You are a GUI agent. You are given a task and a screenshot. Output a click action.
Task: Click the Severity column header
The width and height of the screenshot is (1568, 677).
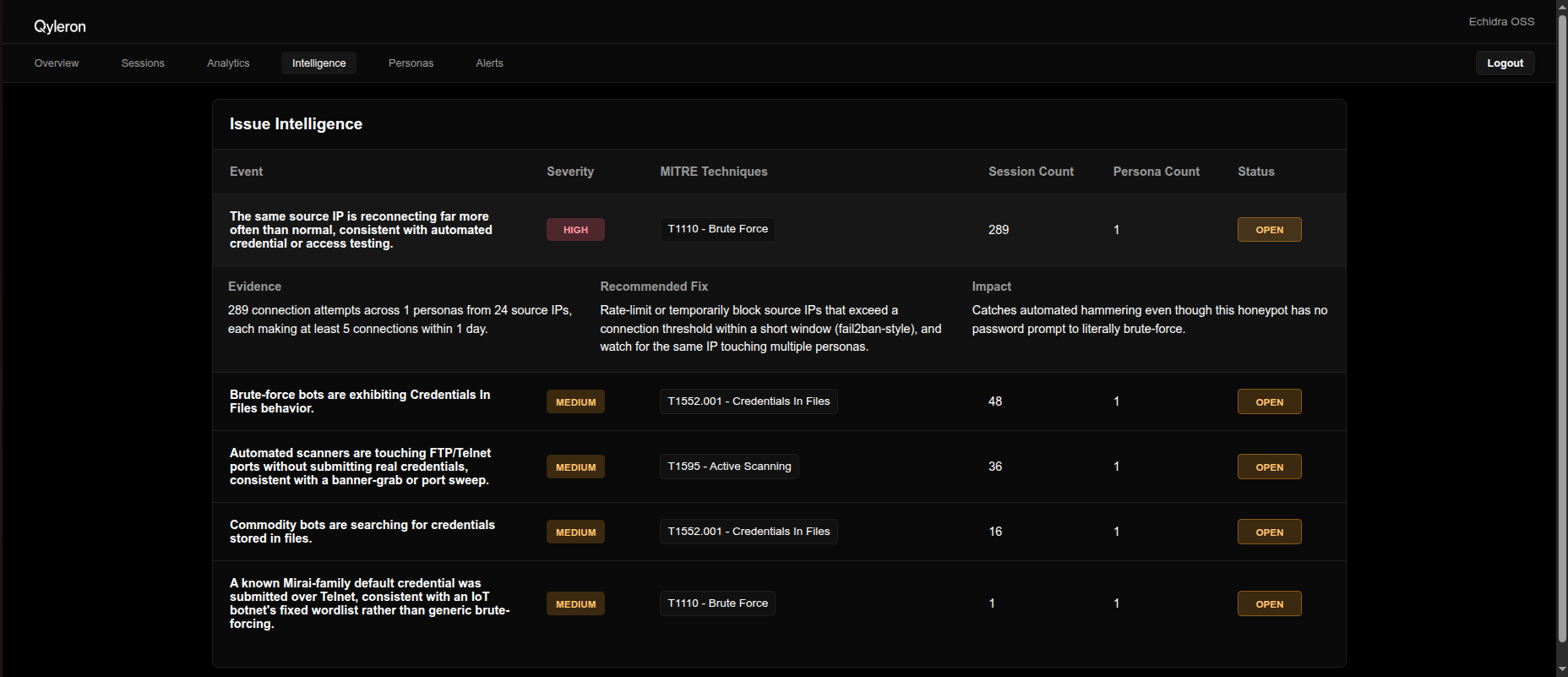[x=570, y=172]
